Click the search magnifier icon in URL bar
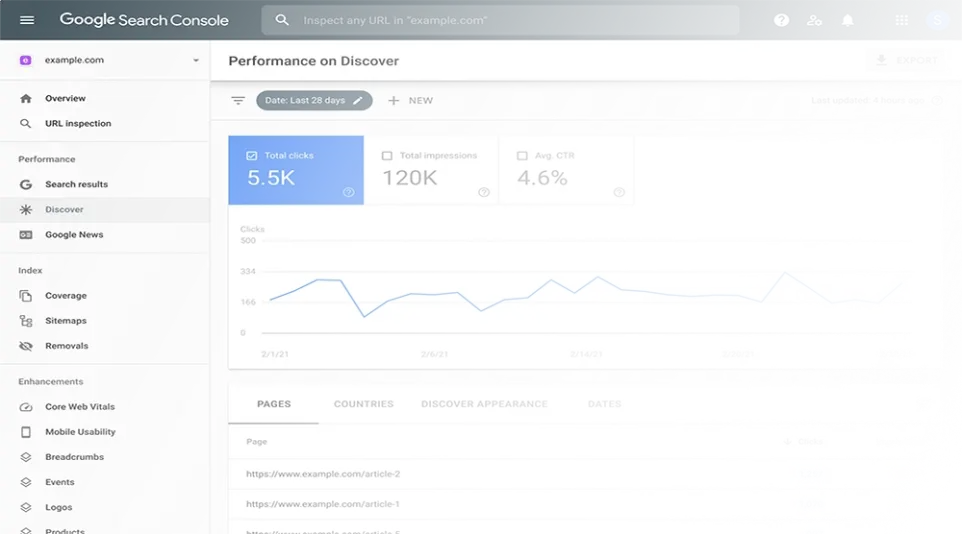This screenshot has height=534, width=962. click(282, 20)
